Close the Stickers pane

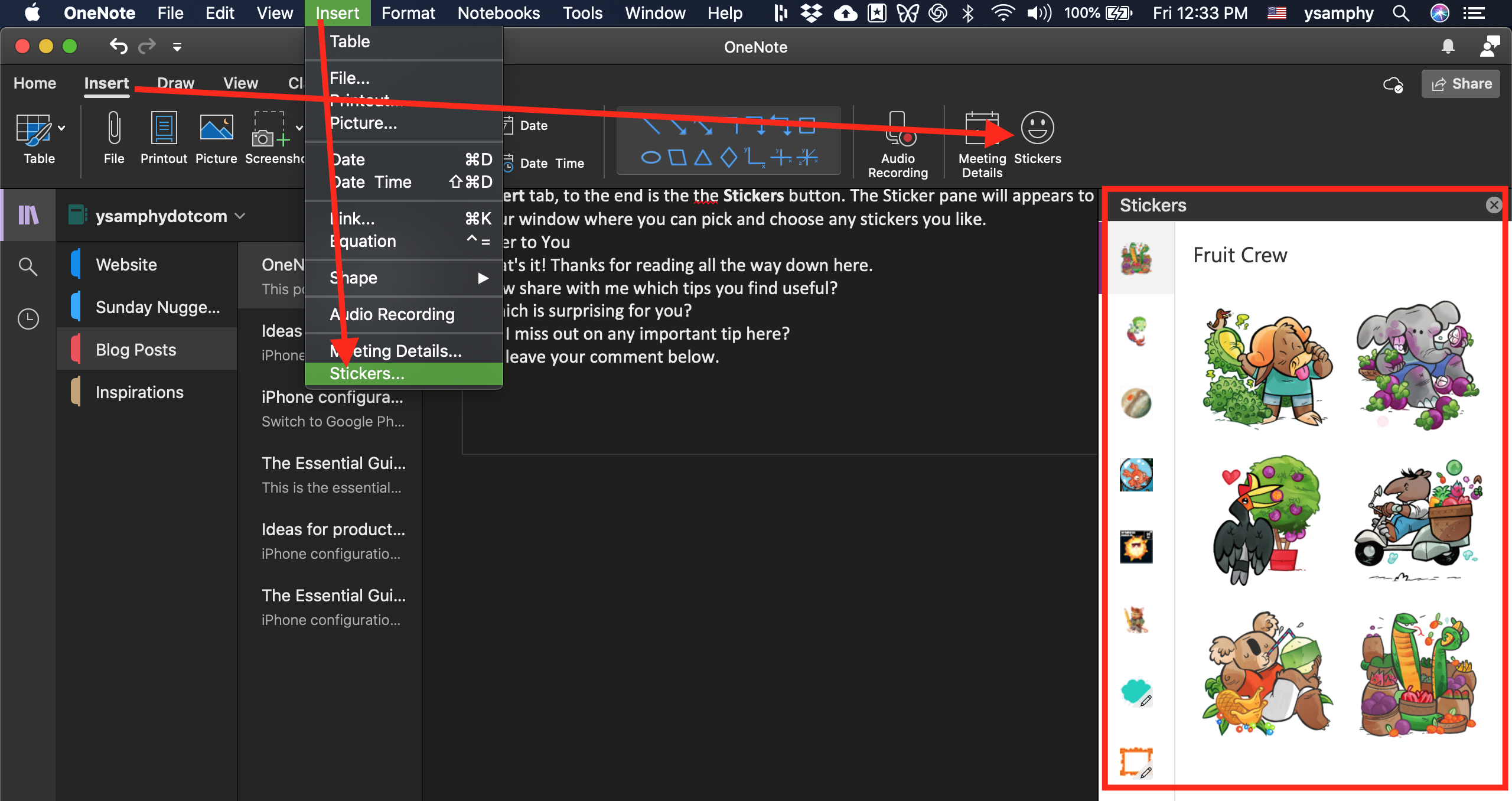(x=1494, y=205)
